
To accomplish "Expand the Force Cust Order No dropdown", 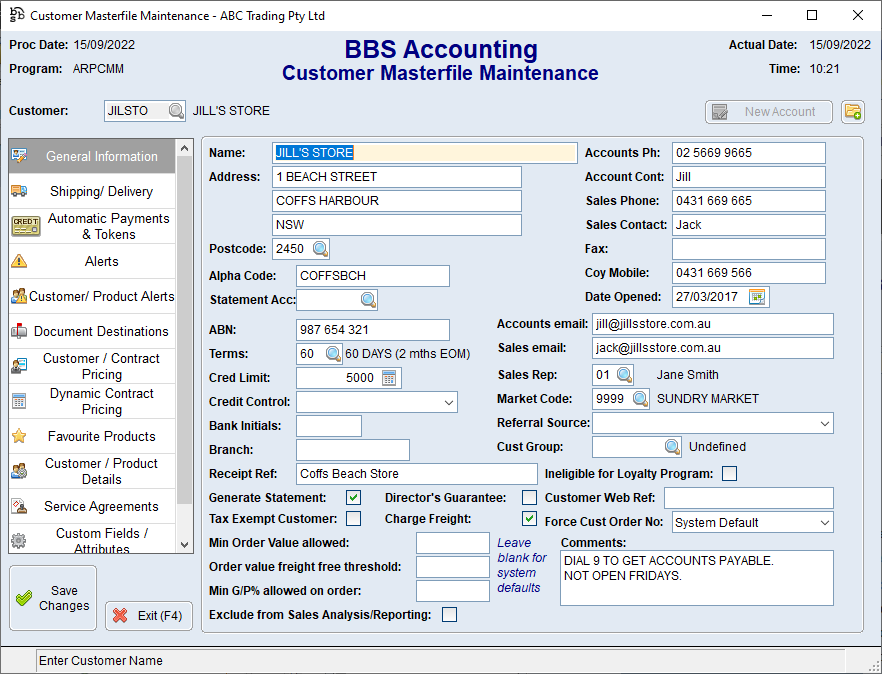I will point(823,523).
